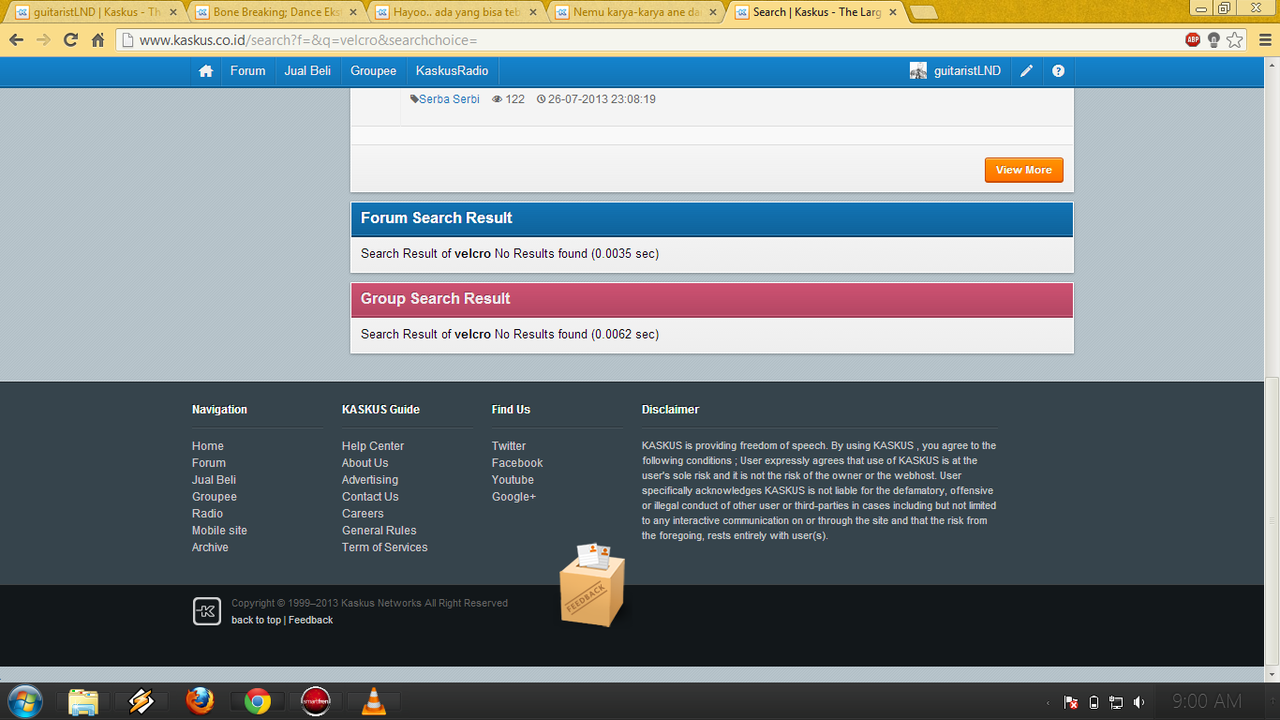Open Facebook link under Find Us
This screenshot has width=1280, height=720.
(x=517, y=463)
